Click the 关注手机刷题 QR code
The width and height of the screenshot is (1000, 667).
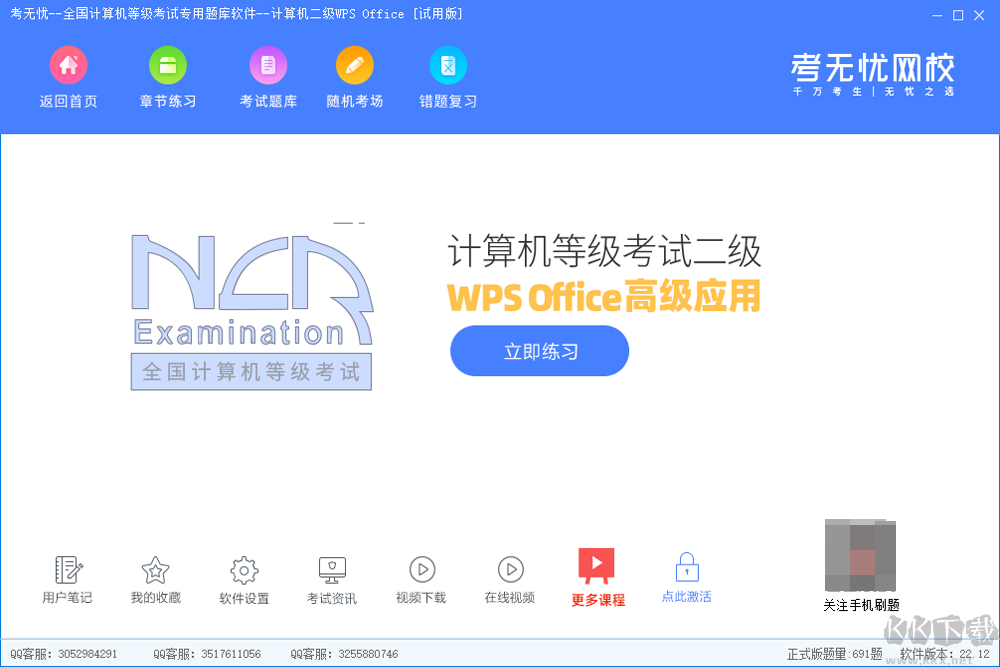(860, 555)
